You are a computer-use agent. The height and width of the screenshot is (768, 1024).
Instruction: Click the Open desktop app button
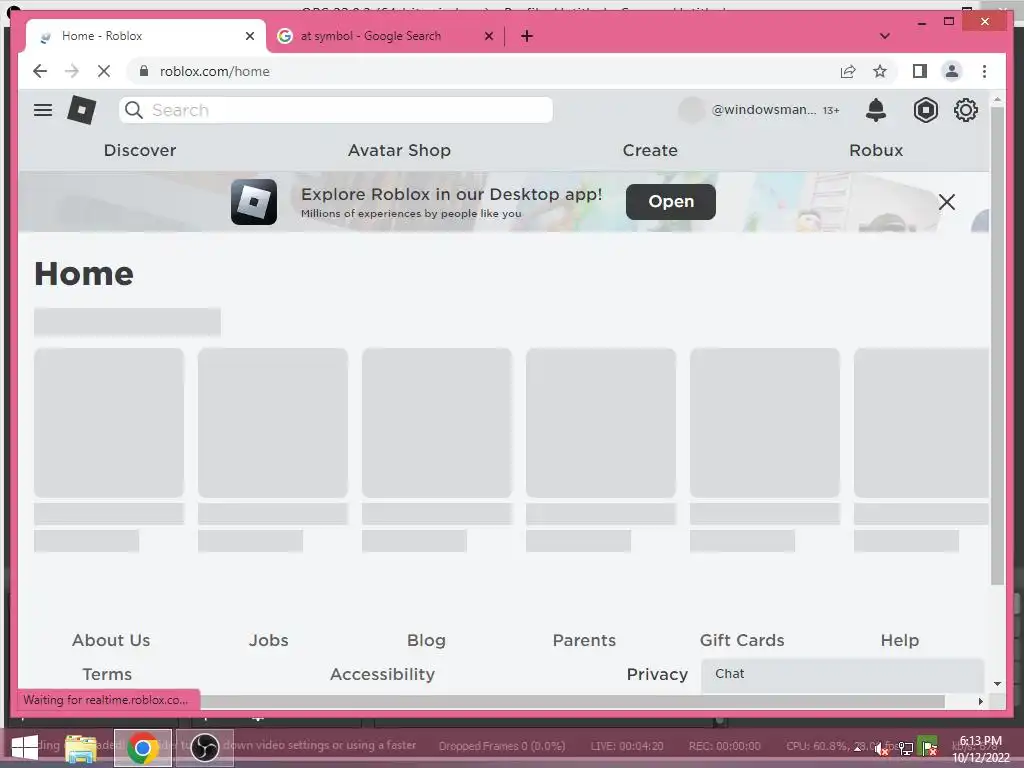point(671,202)
